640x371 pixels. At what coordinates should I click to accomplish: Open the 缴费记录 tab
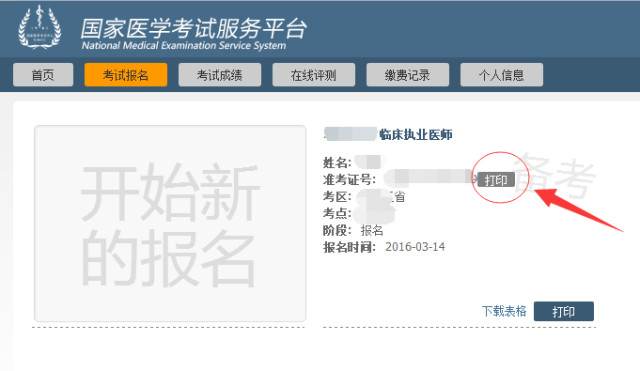408,75
